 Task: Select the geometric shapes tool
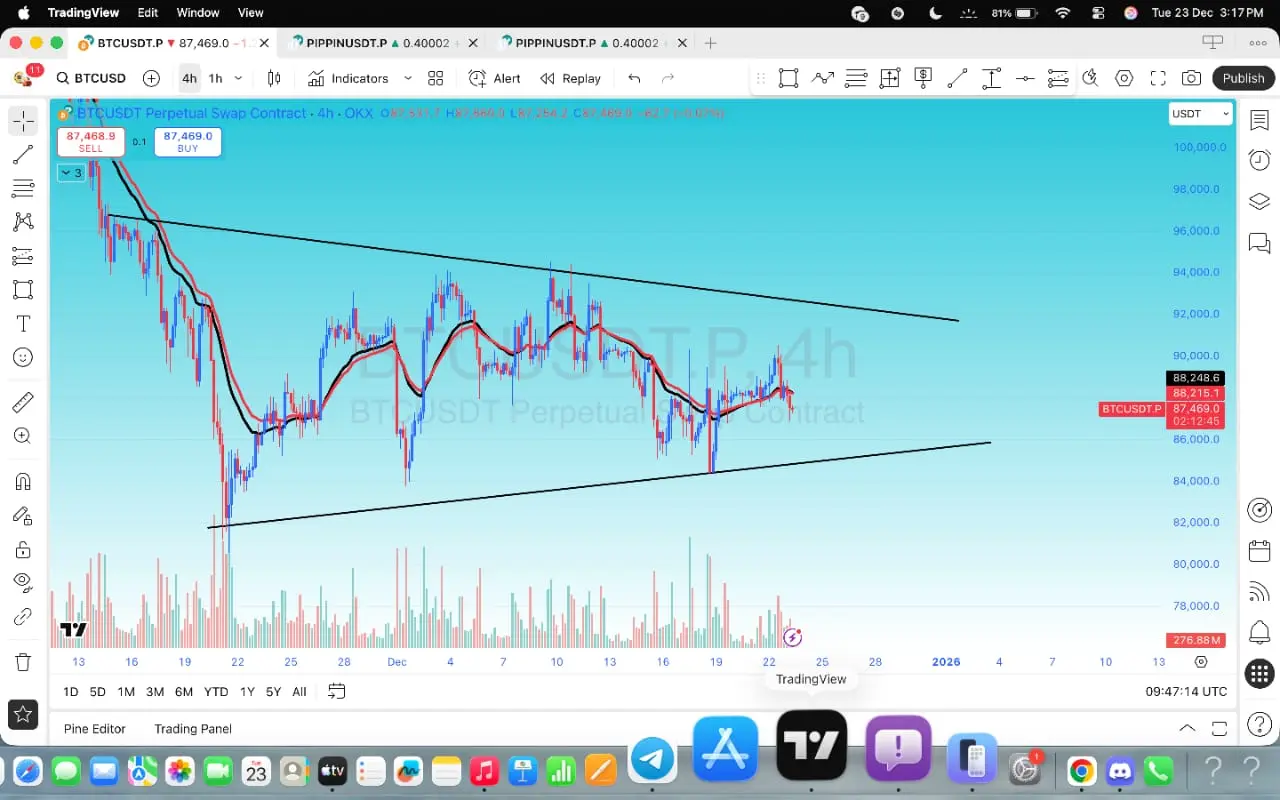pyautogui.click(x=23, y=290)
